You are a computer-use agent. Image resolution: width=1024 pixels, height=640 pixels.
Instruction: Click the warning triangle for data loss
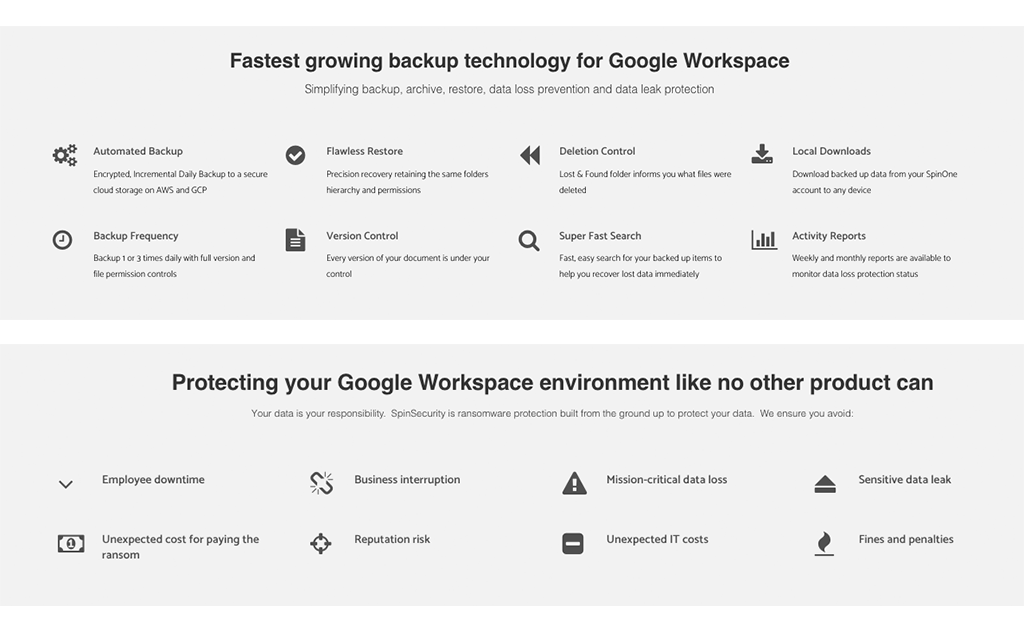click(x=575, y=483)
